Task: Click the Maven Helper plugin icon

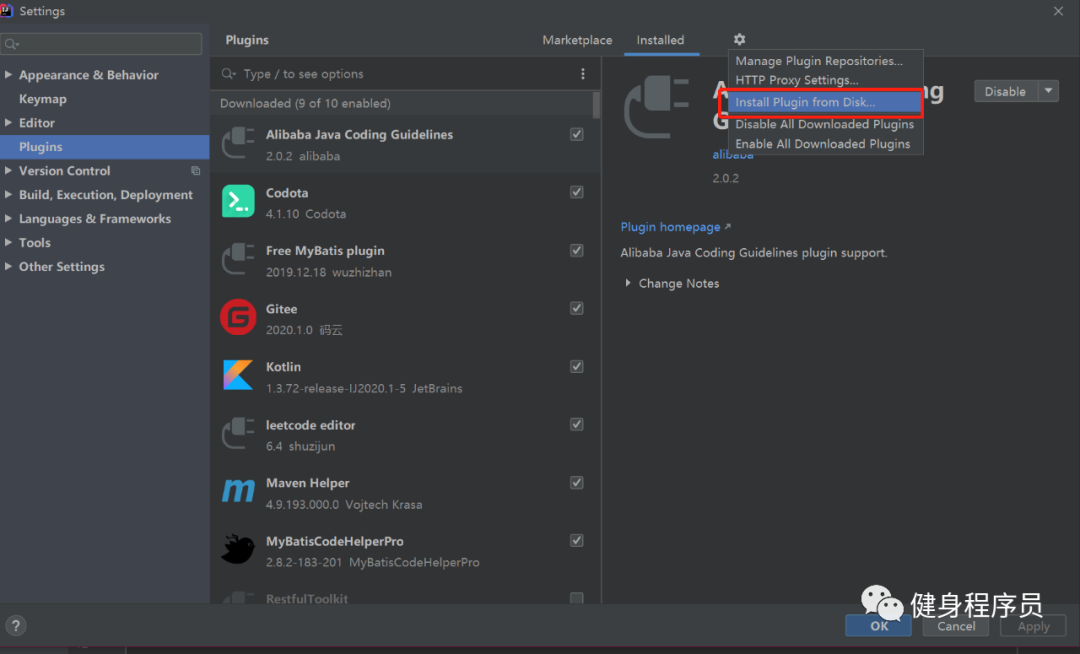Action: click(x=238, y=492)
